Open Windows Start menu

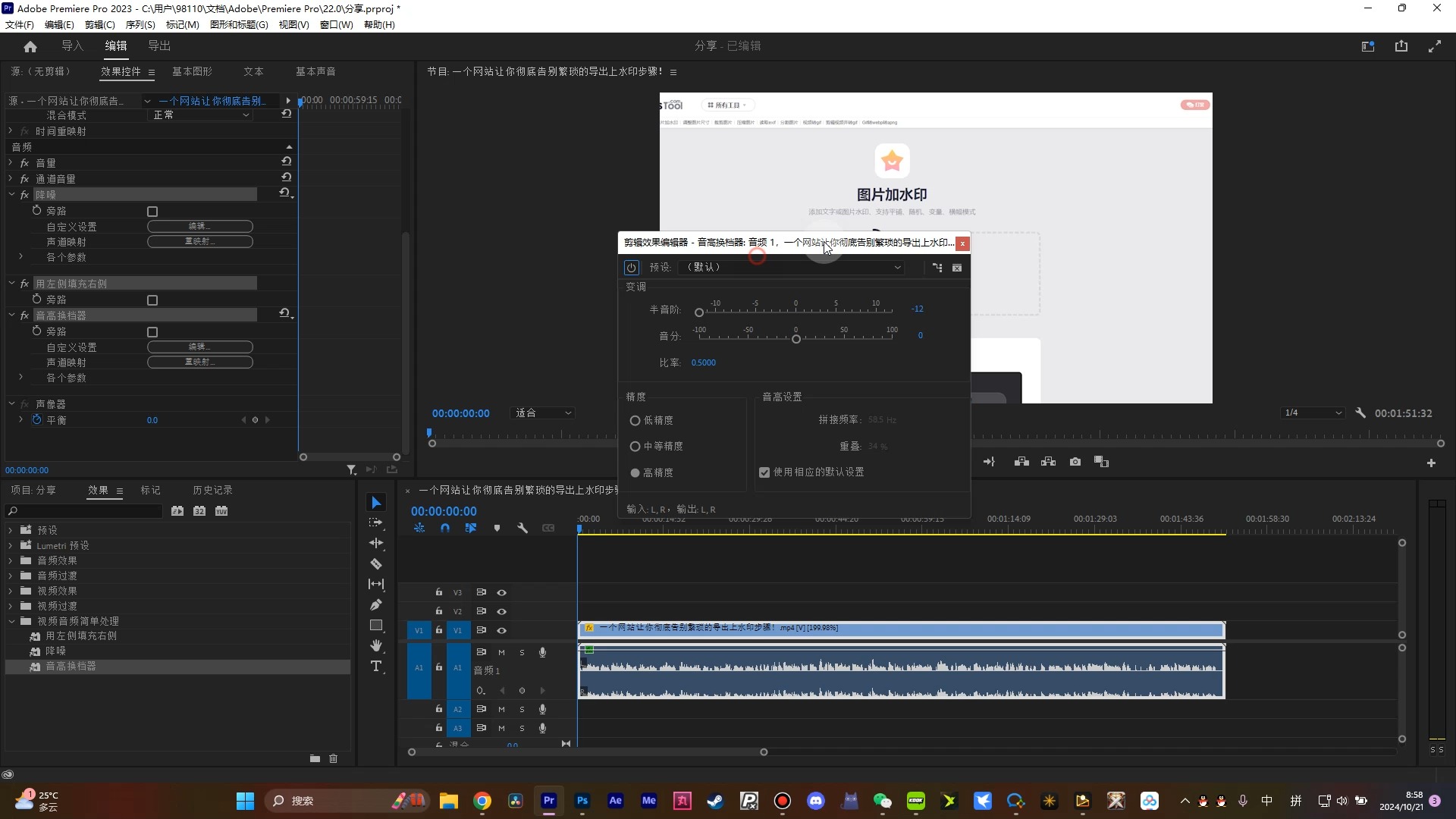tap(245, 801)
